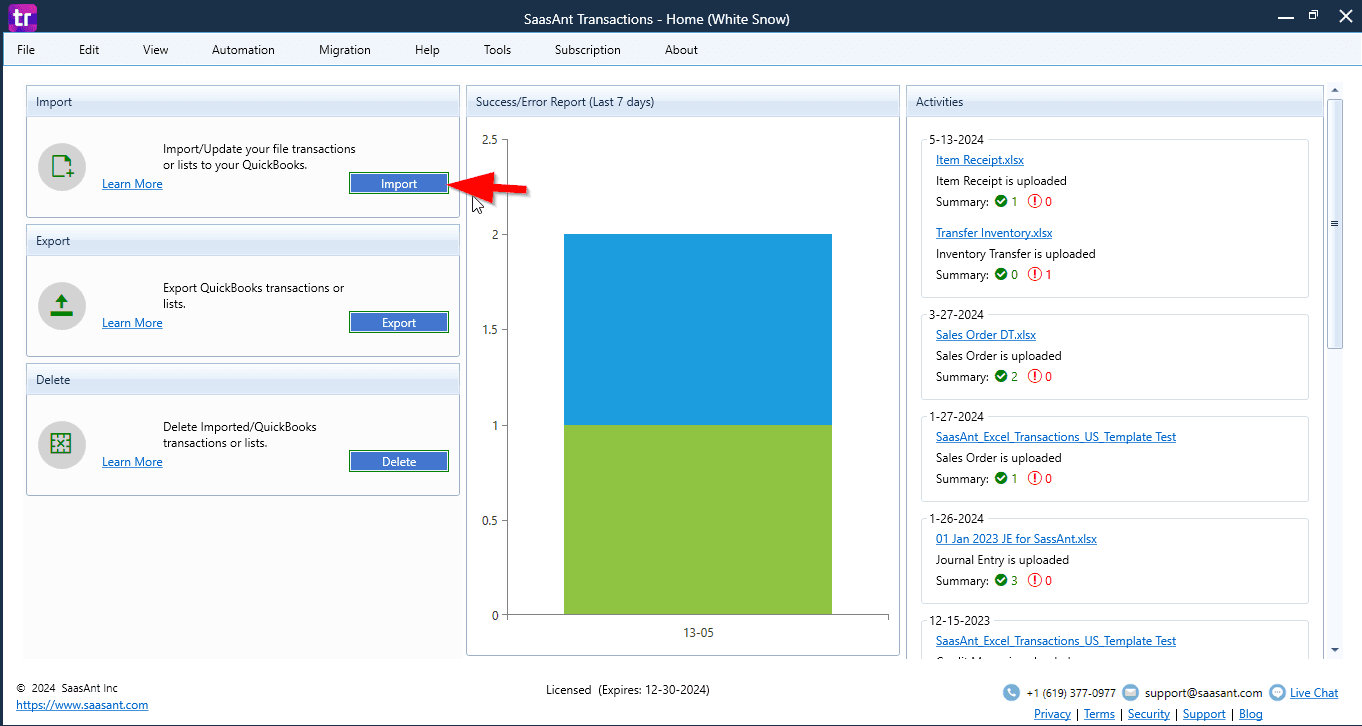This screenshot has height=726, width=1362.
Task: Open the Security link
Action: coord(1149,714)
